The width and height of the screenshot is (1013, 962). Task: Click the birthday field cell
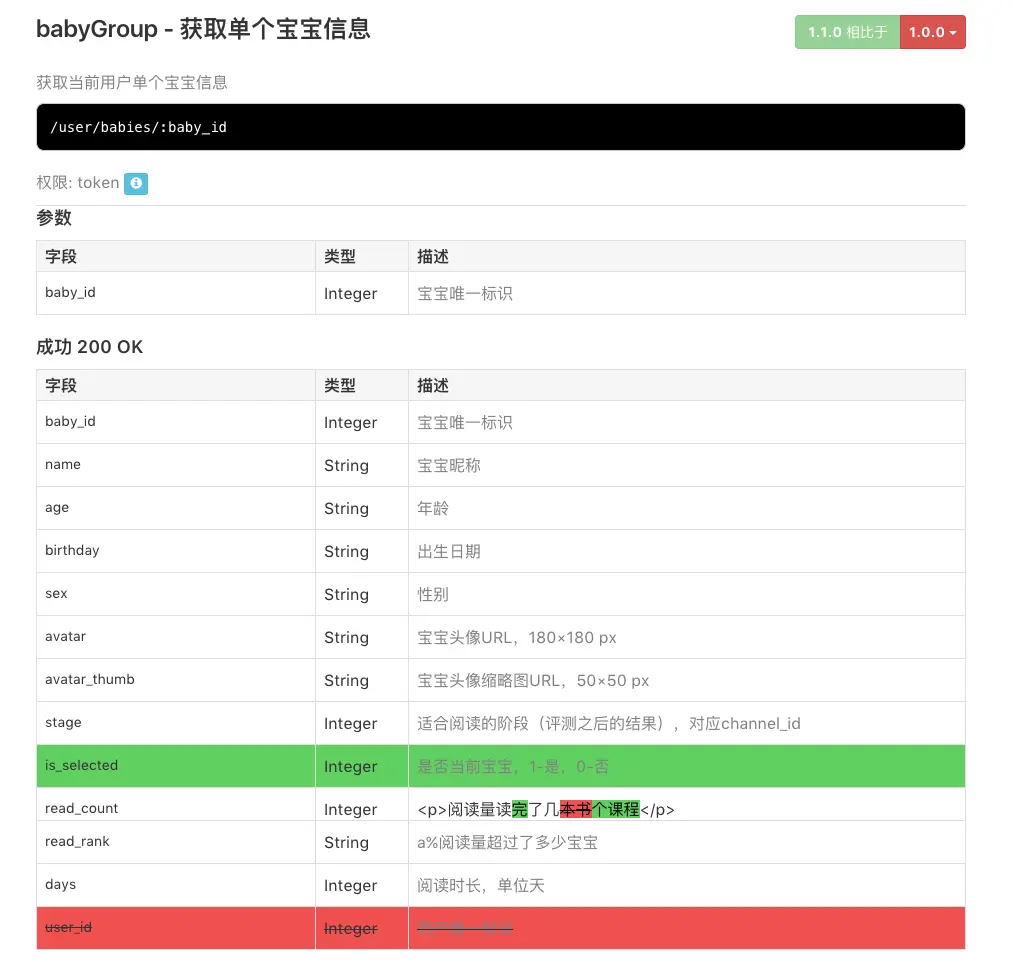(x=176, y=550)
